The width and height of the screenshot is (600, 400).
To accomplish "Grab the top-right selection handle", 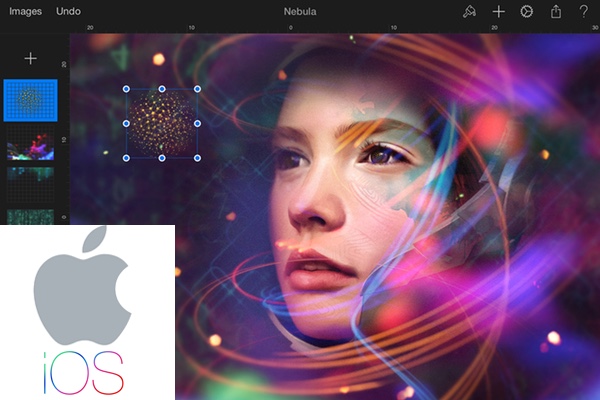I will click(x=197, y=89).
